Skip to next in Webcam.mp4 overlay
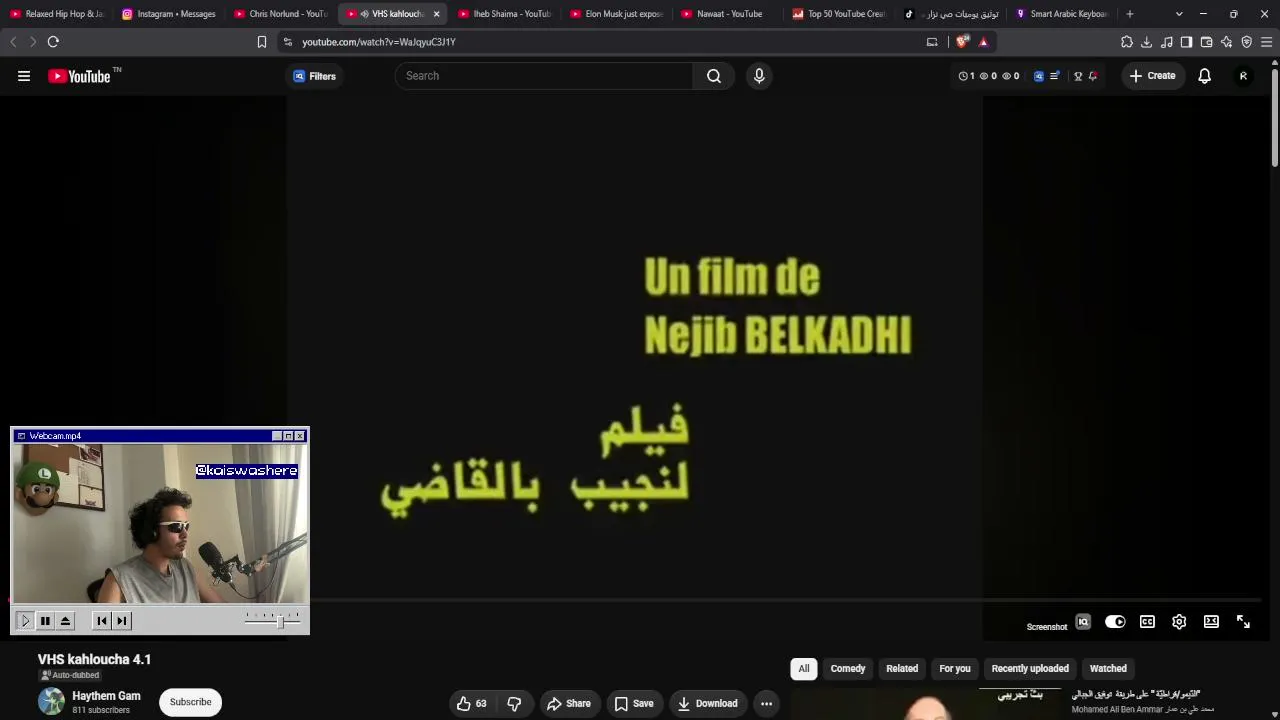 point(122,621)
